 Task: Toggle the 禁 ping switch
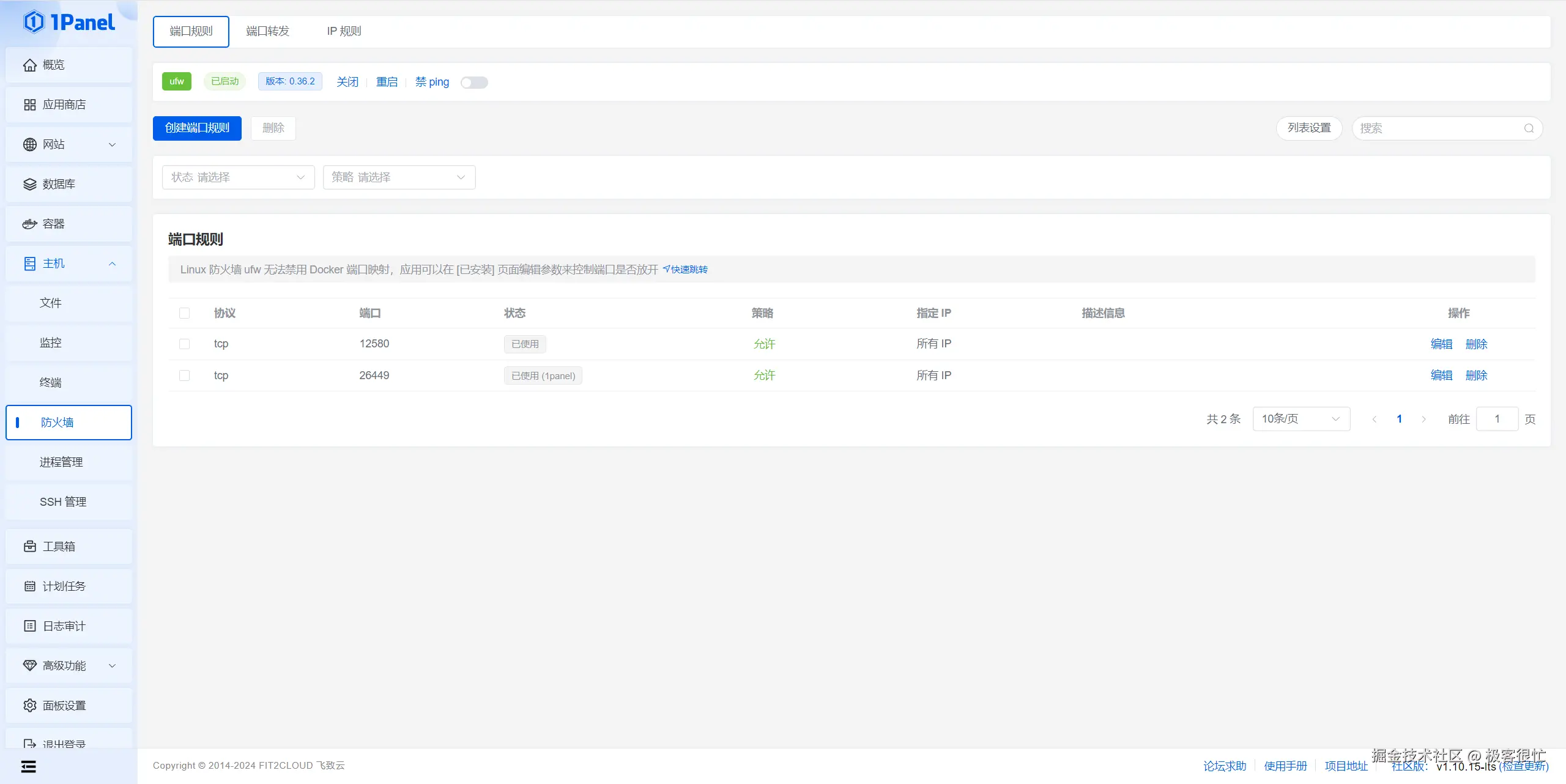coord(474,82)
